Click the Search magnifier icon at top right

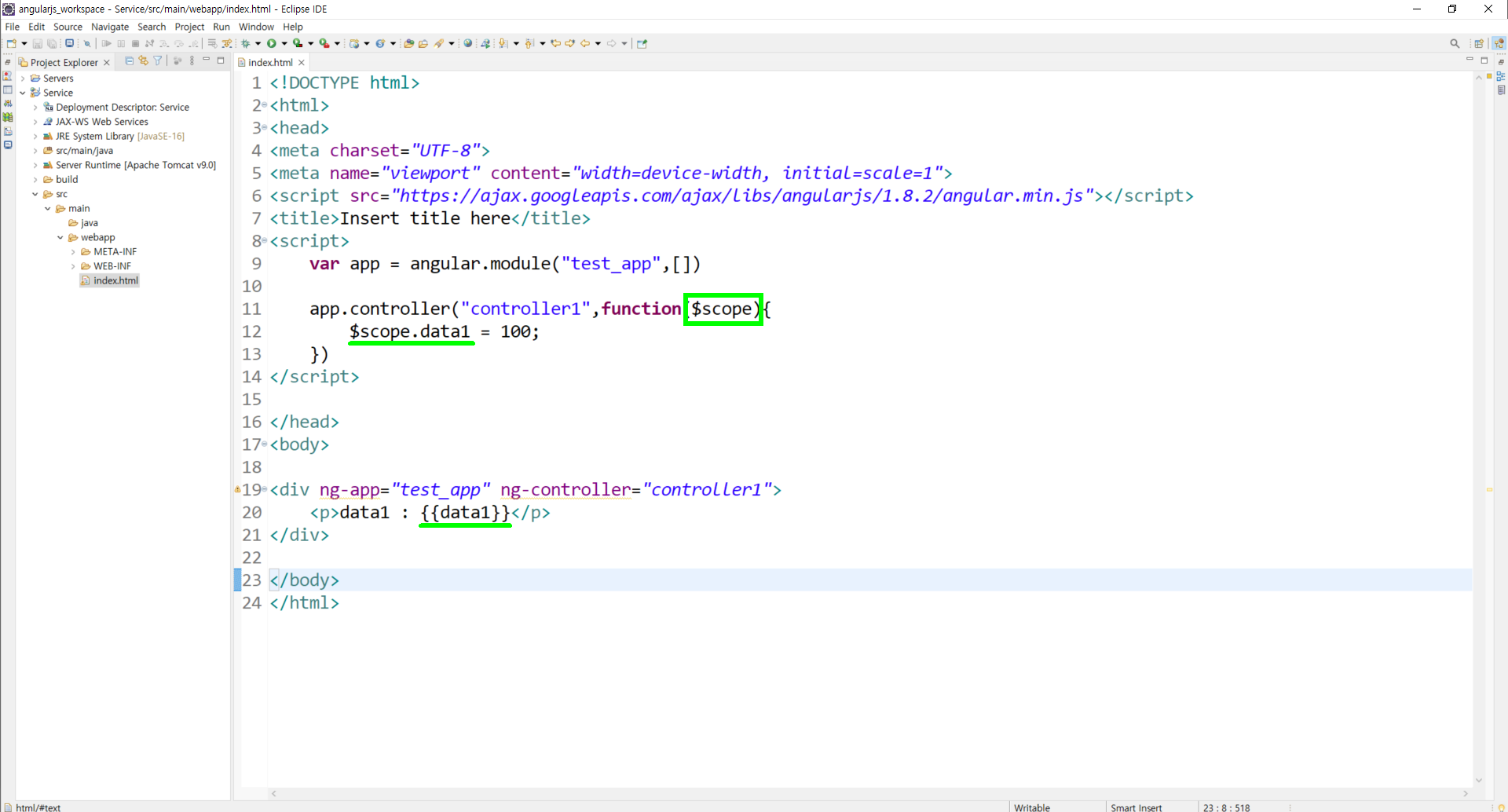click(x=1455, y=43)
